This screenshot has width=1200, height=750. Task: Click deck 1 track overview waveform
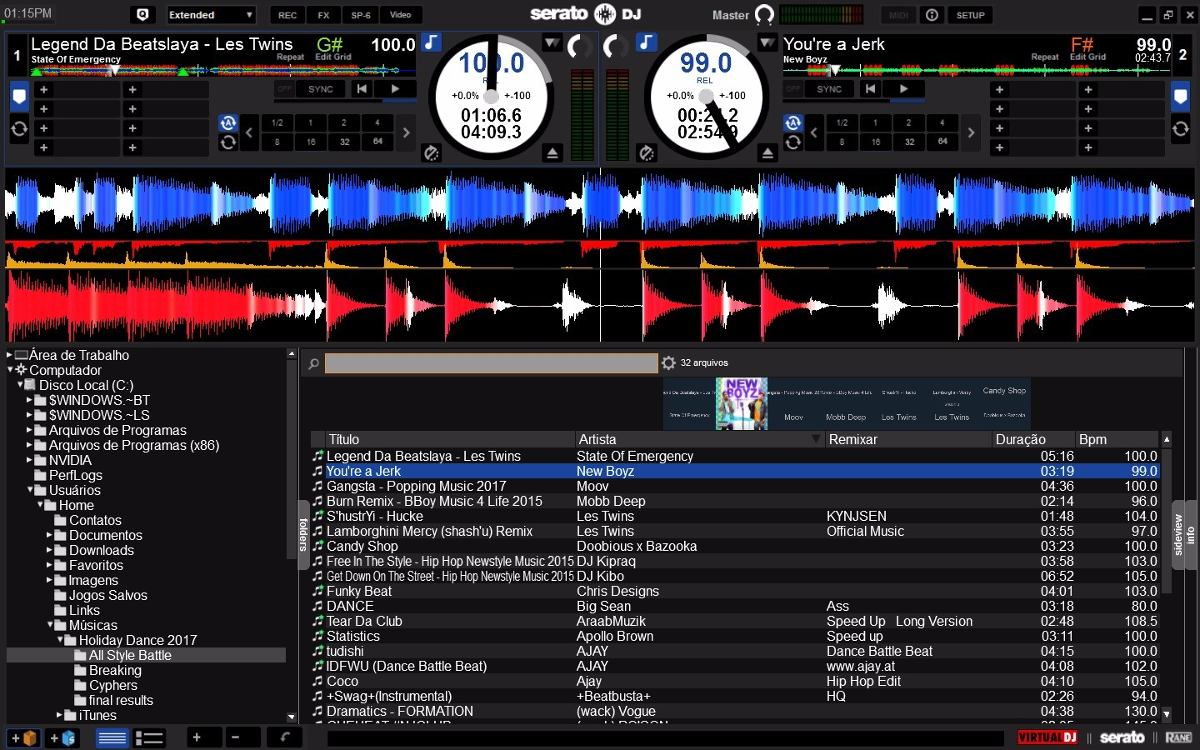point(223,71)
